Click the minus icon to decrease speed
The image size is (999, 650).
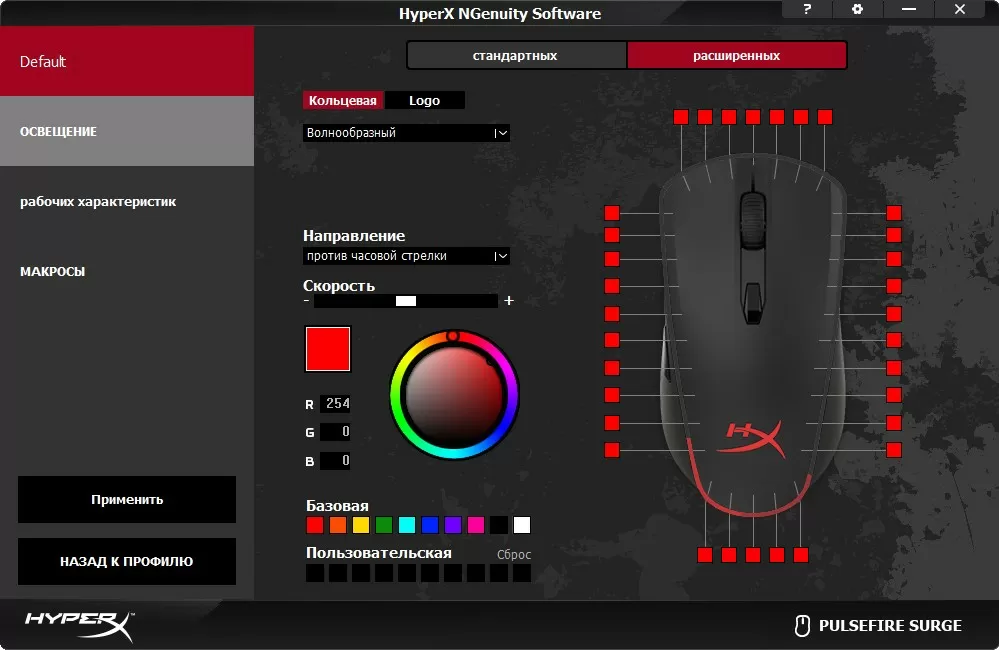[306, 300]
